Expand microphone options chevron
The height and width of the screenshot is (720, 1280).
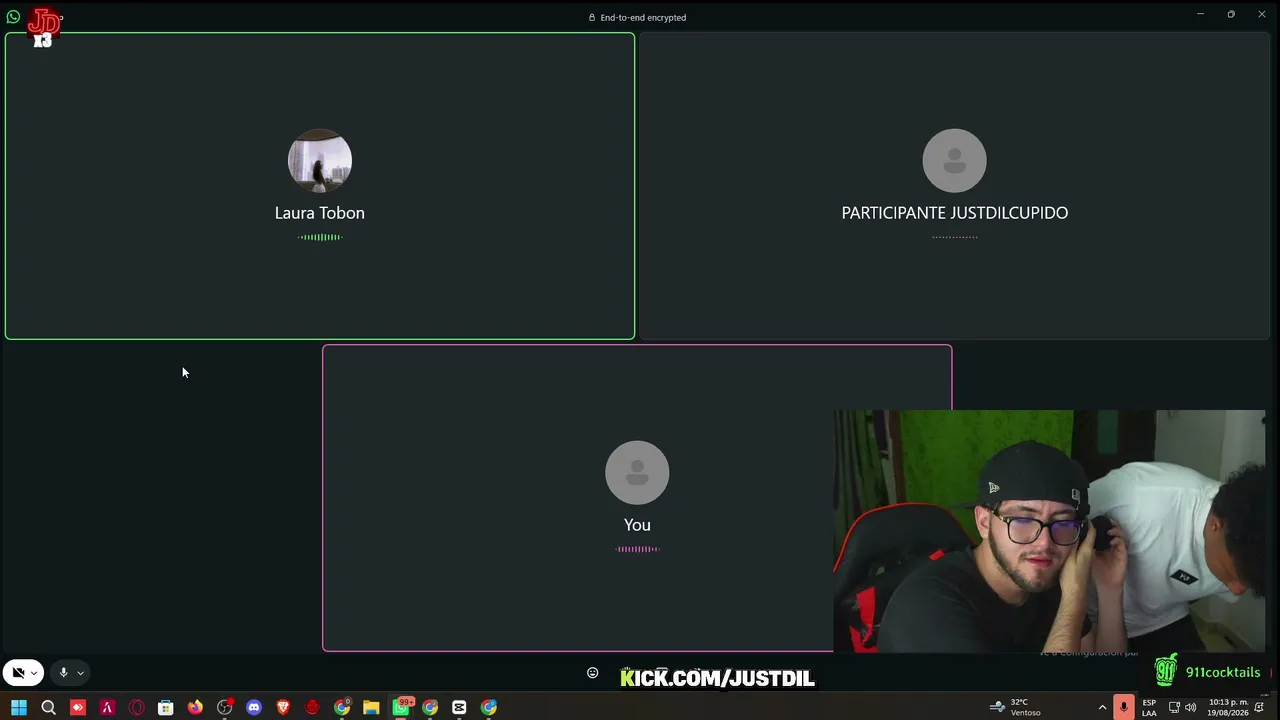coord(81,673)
